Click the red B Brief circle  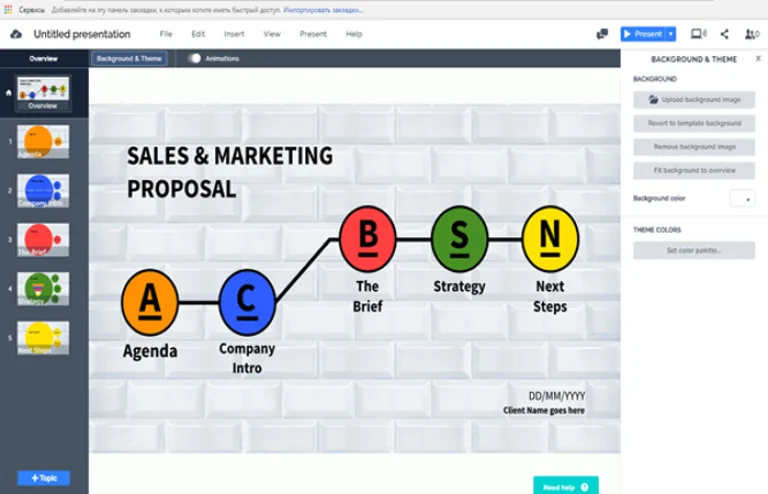pyautogui.click(x=367, y=239)
